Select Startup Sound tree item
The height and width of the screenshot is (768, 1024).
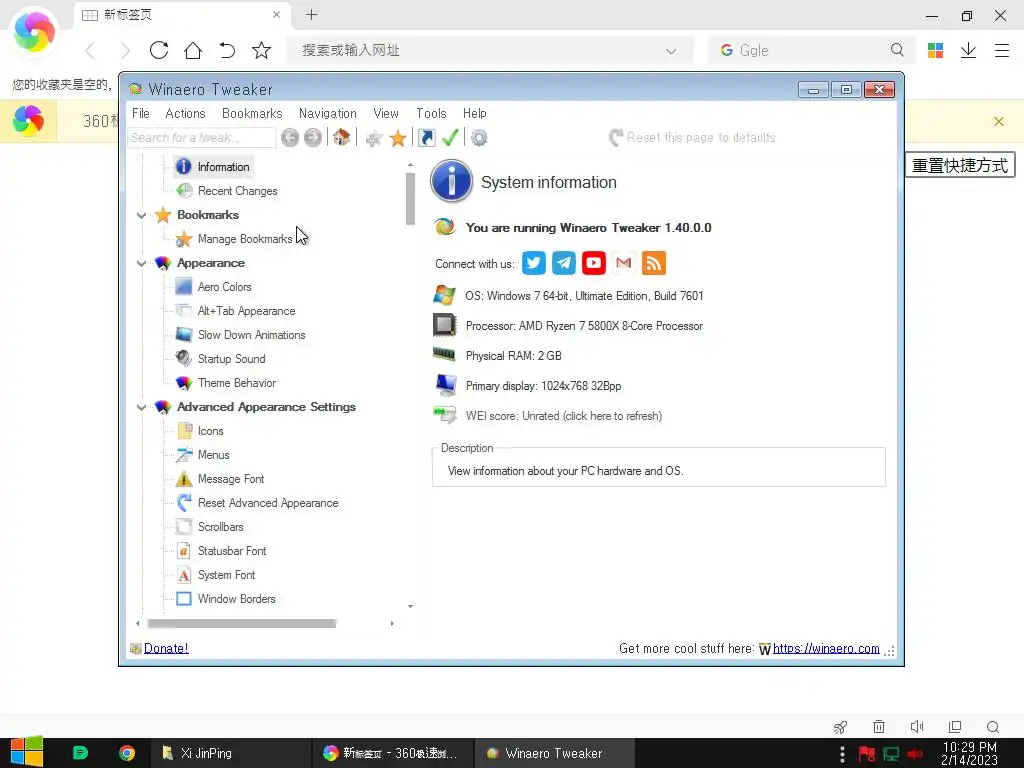[x=231, y=359]
